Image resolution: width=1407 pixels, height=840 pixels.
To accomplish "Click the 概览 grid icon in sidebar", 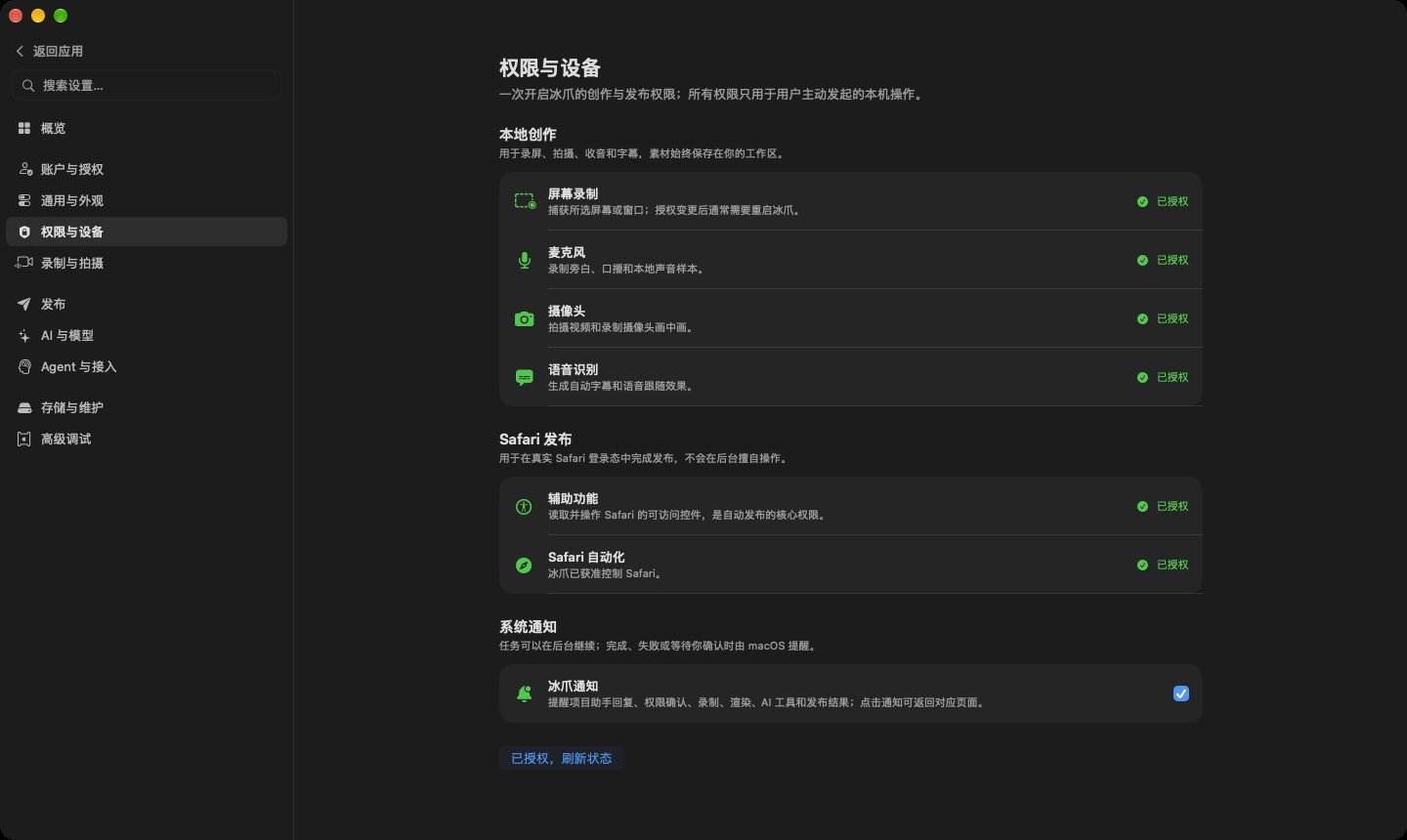I will coord(24,128).
